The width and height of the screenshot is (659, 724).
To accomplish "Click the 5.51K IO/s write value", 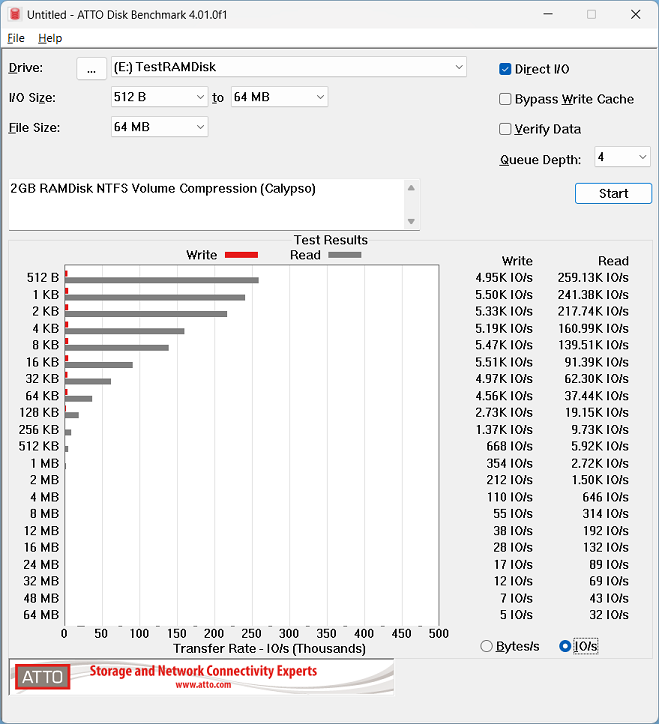I will (504, 362).
